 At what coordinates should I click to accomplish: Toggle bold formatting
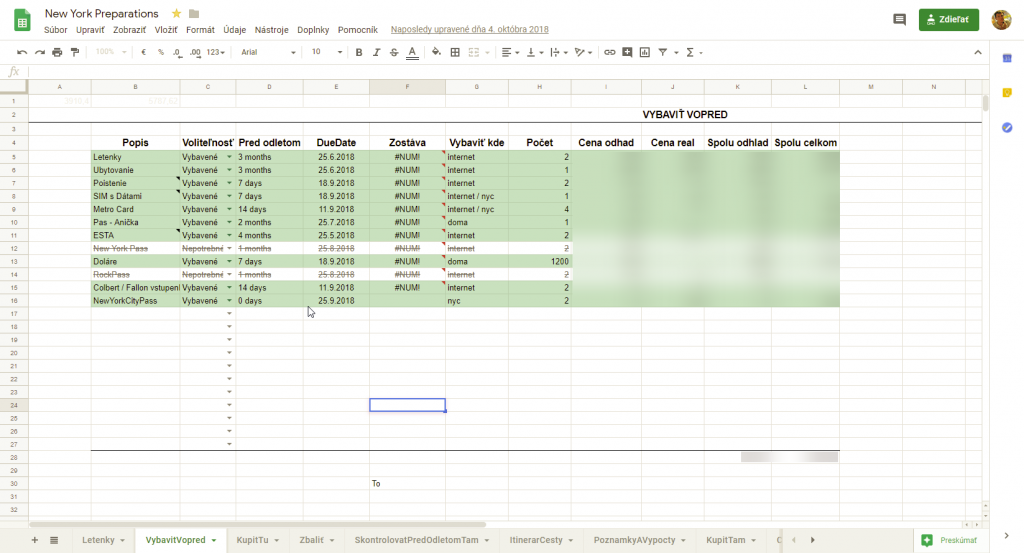click(359, 52)
